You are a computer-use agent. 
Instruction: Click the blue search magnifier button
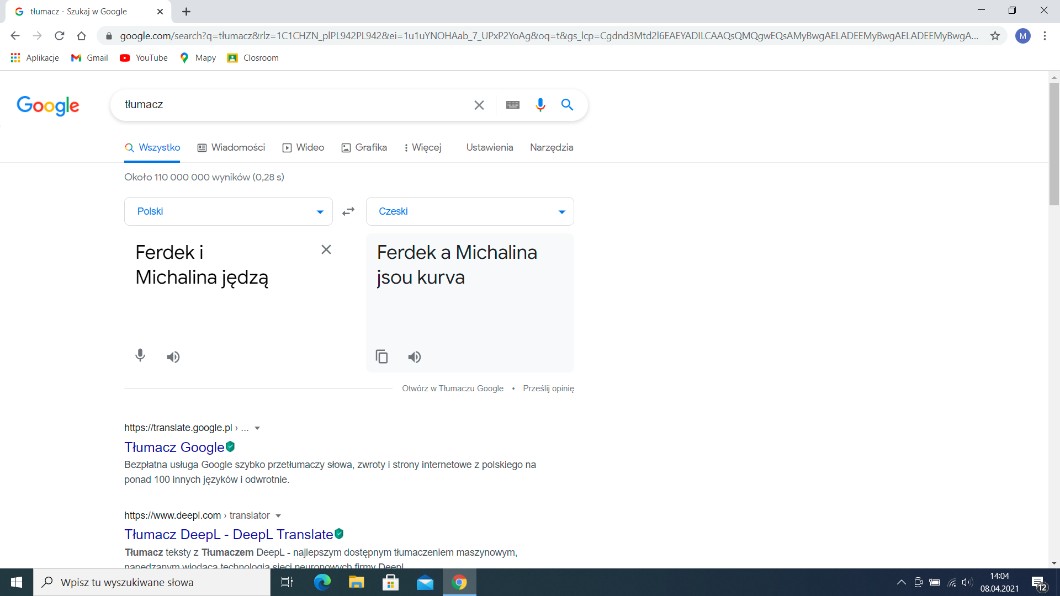point(567,105)
